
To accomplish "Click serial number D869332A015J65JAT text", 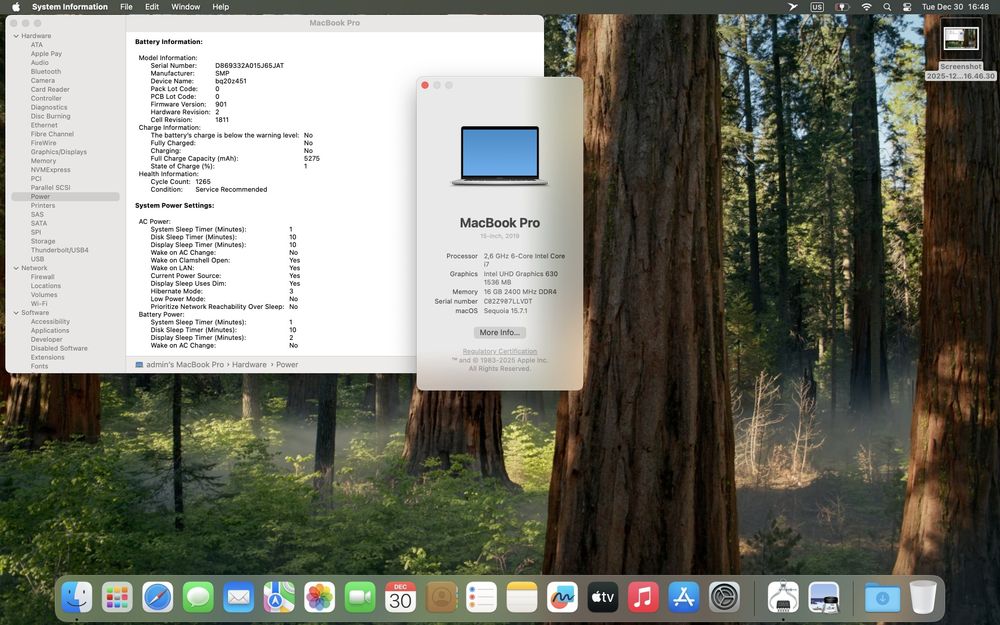I will click(x=249, y=66).
